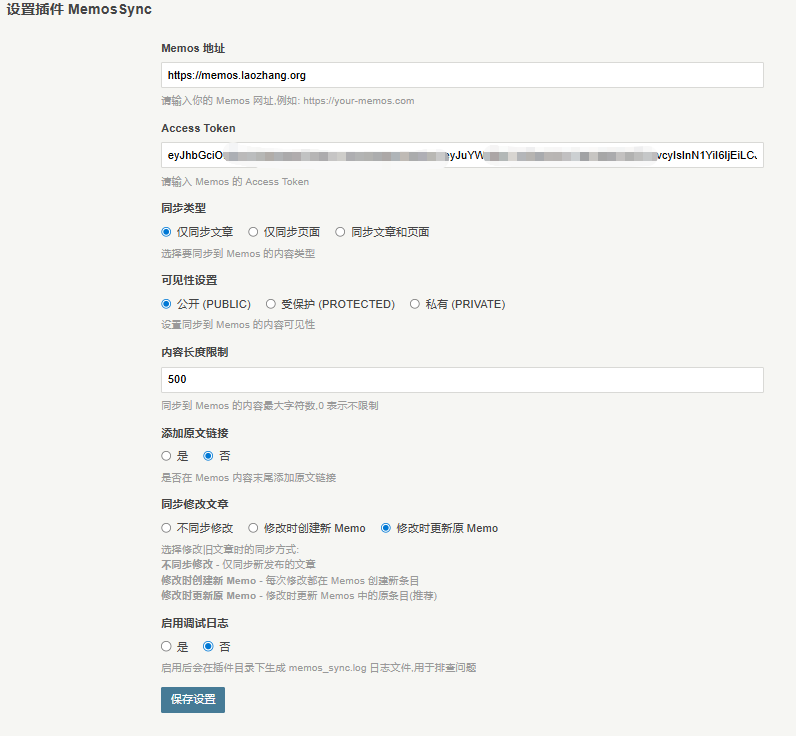
Task: Turn on 启用调试日志 by selecting 是
Action: pyautogui.click(x=167, y=647)
